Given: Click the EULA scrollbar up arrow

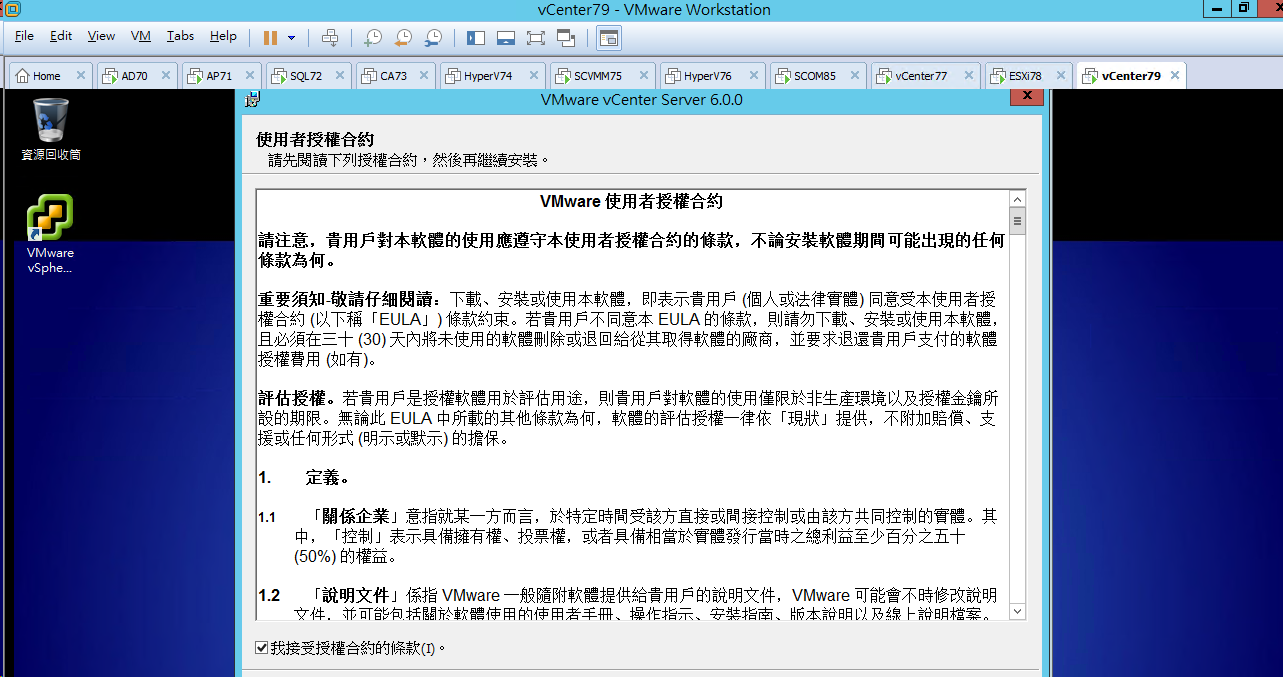Looking at the screenshot, I should coord(1017,199).
